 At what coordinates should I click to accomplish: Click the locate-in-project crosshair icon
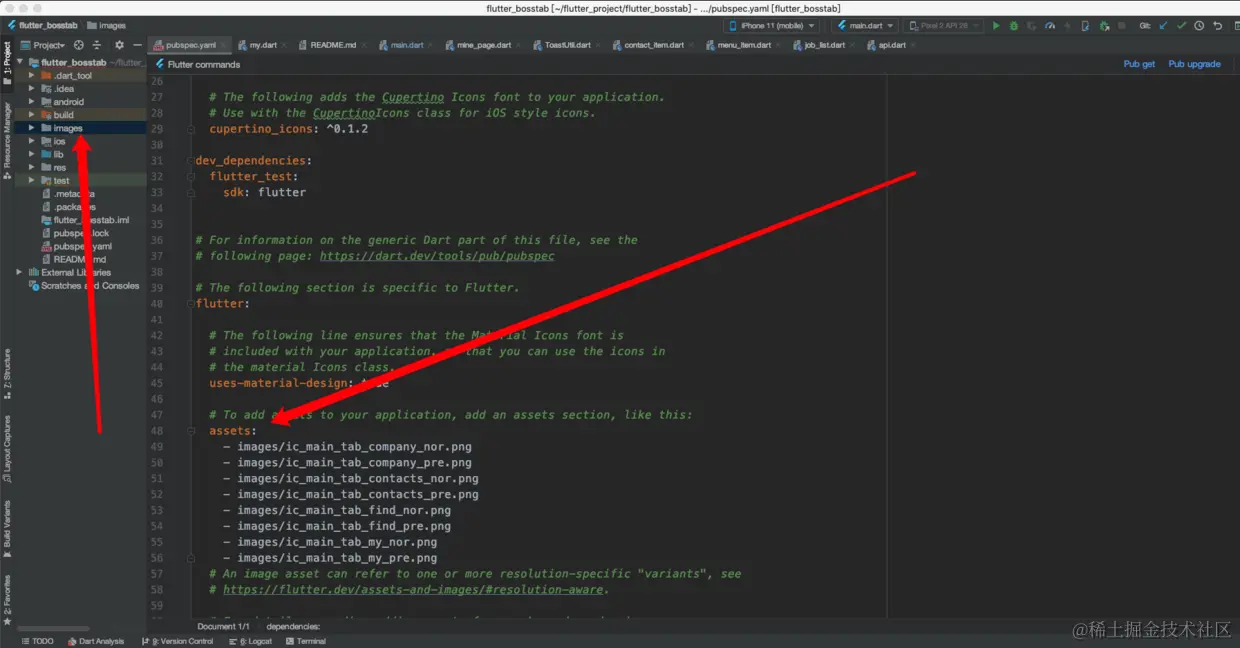[79, 45]
